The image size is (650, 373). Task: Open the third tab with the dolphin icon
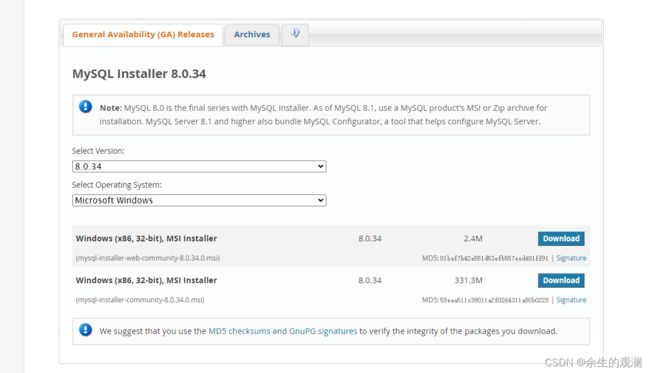click(x=295, y=35)
